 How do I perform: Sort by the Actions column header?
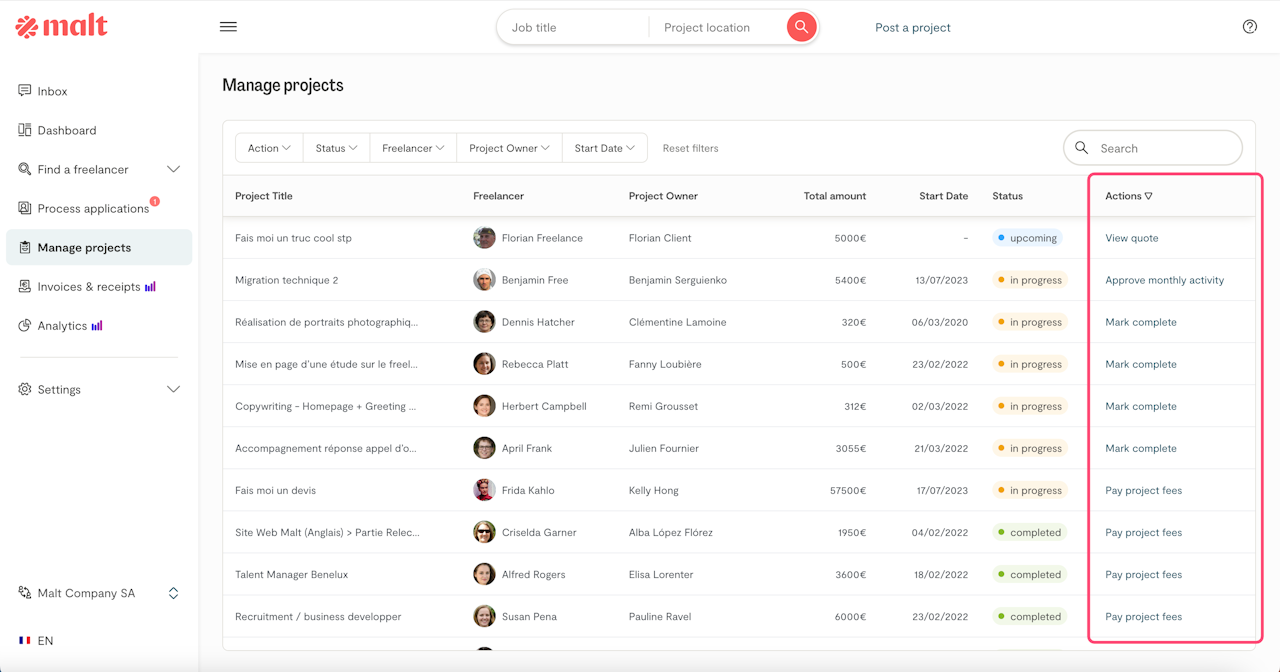pos(1128,196)
